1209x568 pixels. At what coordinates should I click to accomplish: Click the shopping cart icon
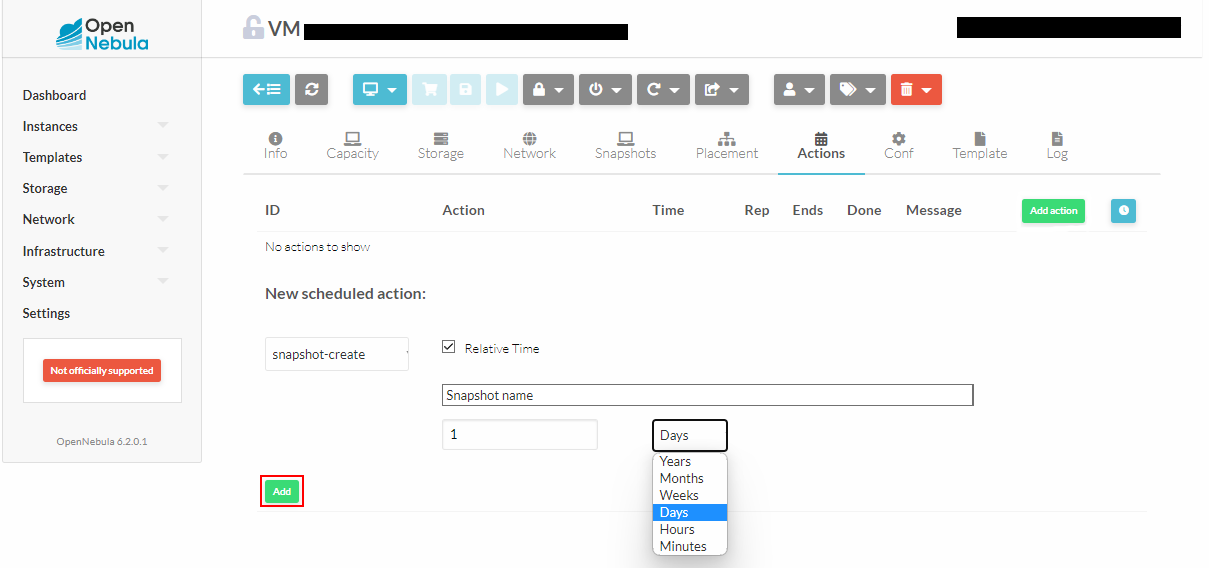tap(430, 89)
